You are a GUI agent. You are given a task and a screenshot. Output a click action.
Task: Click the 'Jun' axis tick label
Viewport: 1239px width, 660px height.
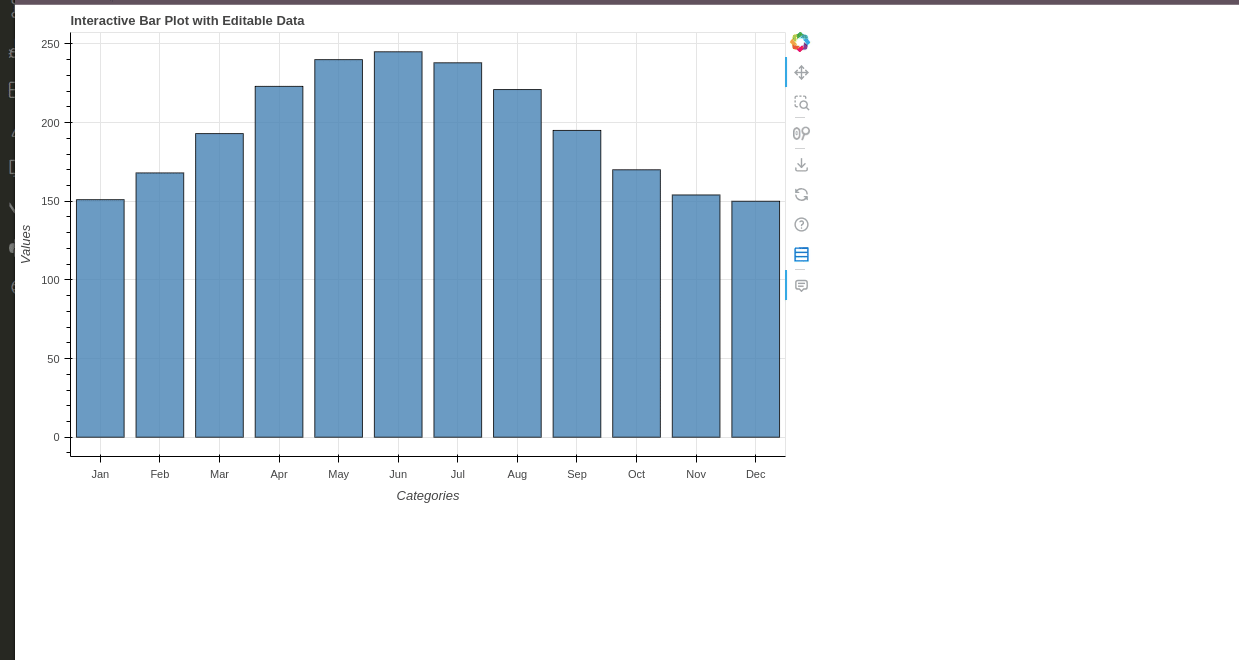coord(398,474)
